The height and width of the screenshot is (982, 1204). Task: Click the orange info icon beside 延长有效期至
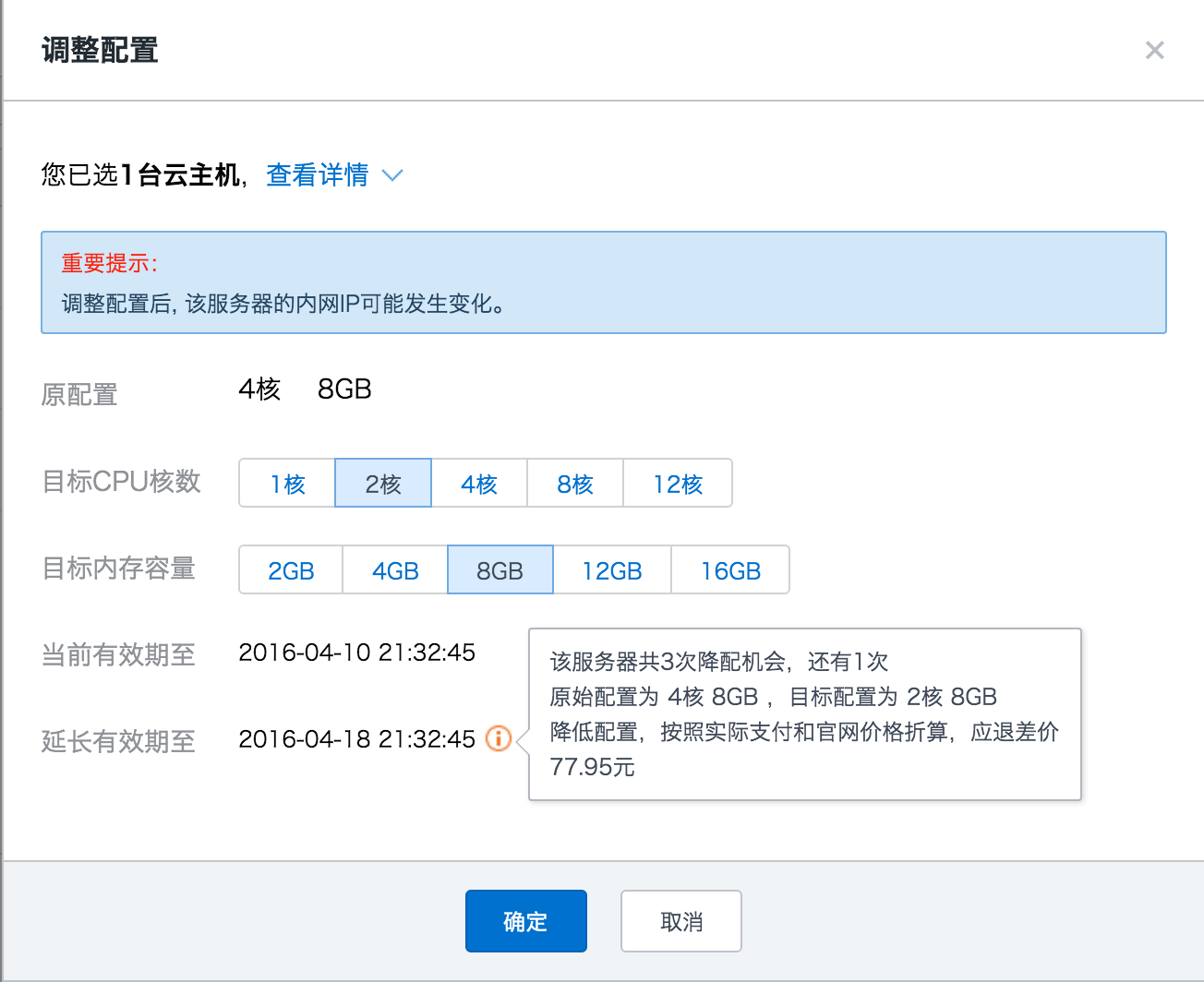[x=499, y=738]
